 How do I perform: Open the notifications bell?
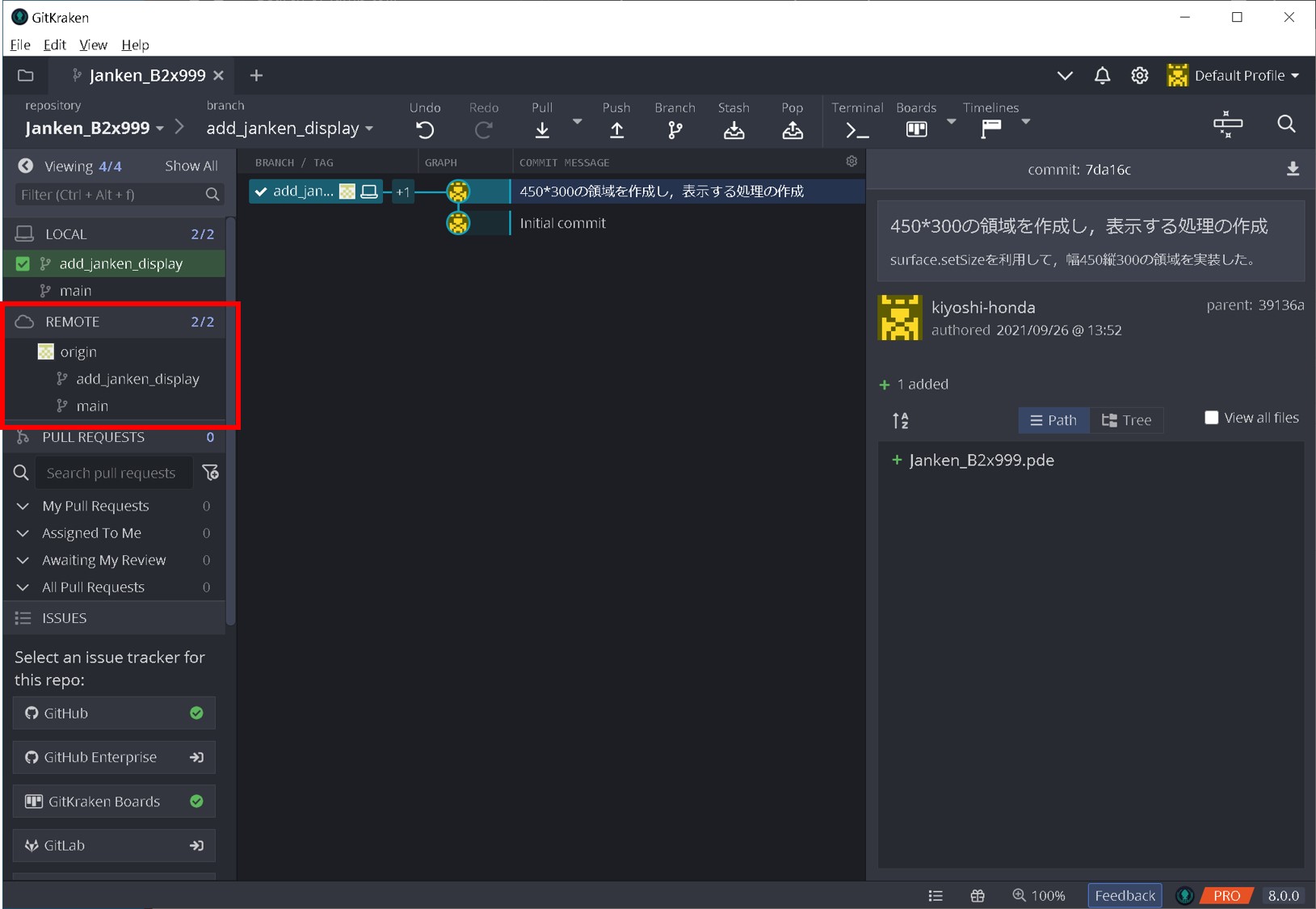click(x=1102, y=76)
